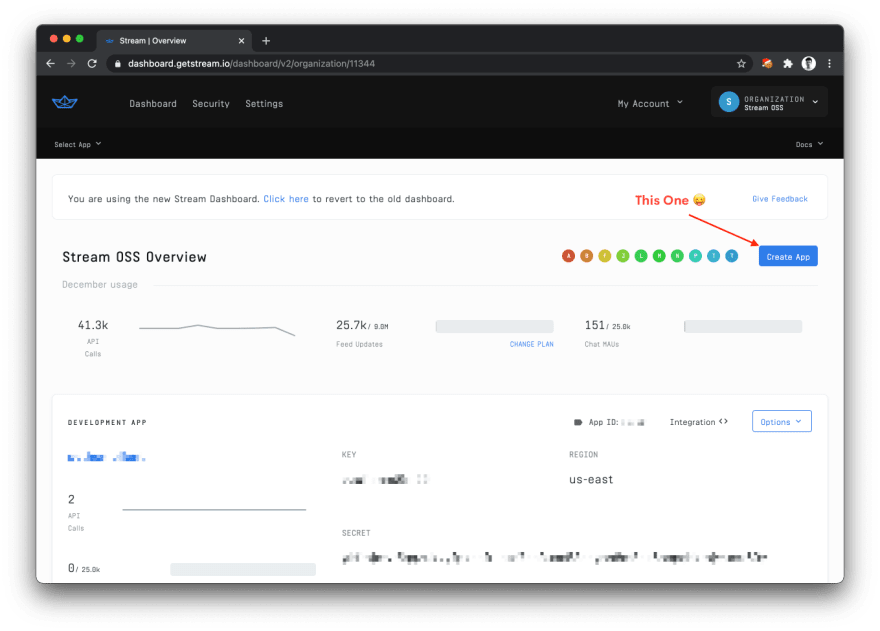
Task: Open the Security nav item
Action: pos(210,103)
